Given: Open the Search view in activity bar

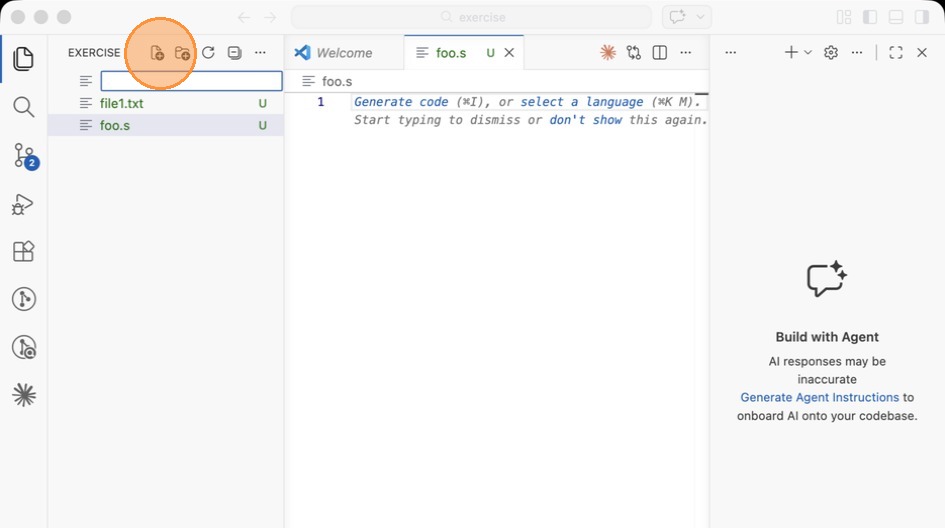Looking at the screenshot, I should pyautogui.click(x=24, y=107).
